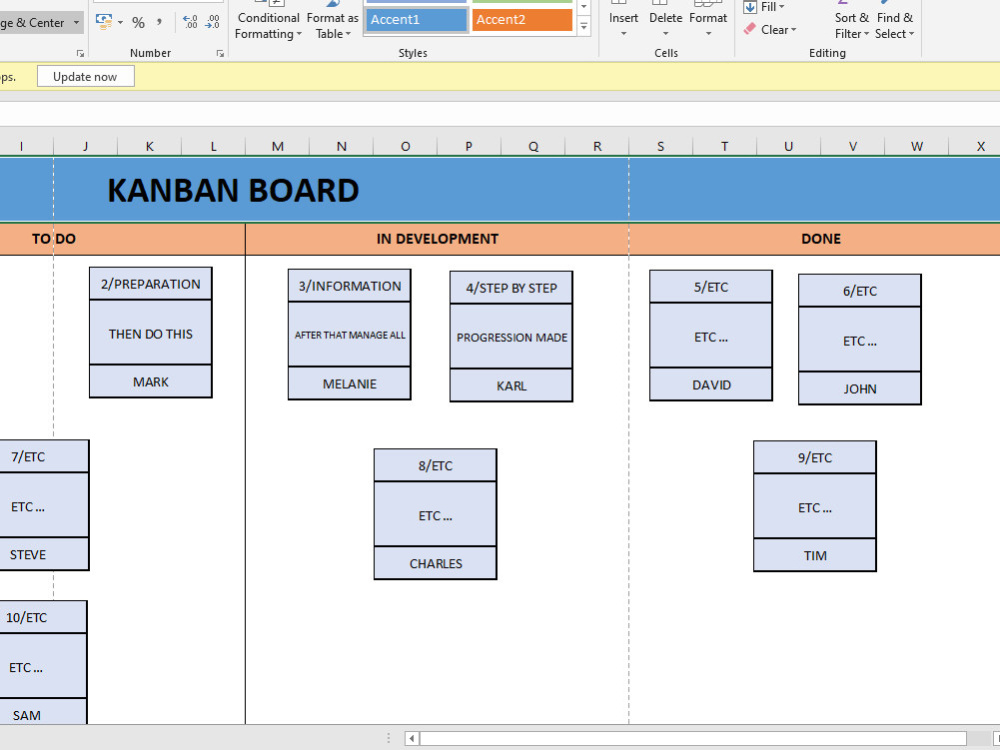Open the Insert cells dropdown
The width and height of the screenshot is (1000, 750).
[623, 27]
